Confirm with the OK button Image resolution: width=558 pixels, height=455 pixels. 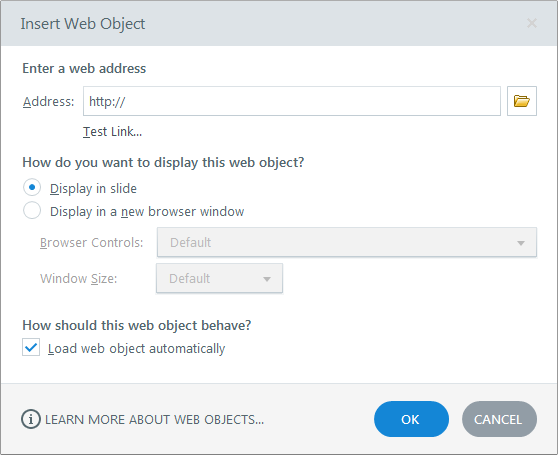411,419
